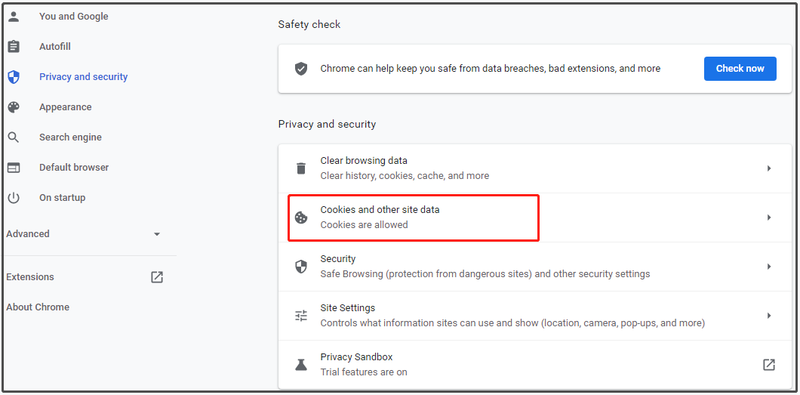Open Security settings via its right arrow
This screenshot has height=395, width=800.
click(x=769, y=267)
